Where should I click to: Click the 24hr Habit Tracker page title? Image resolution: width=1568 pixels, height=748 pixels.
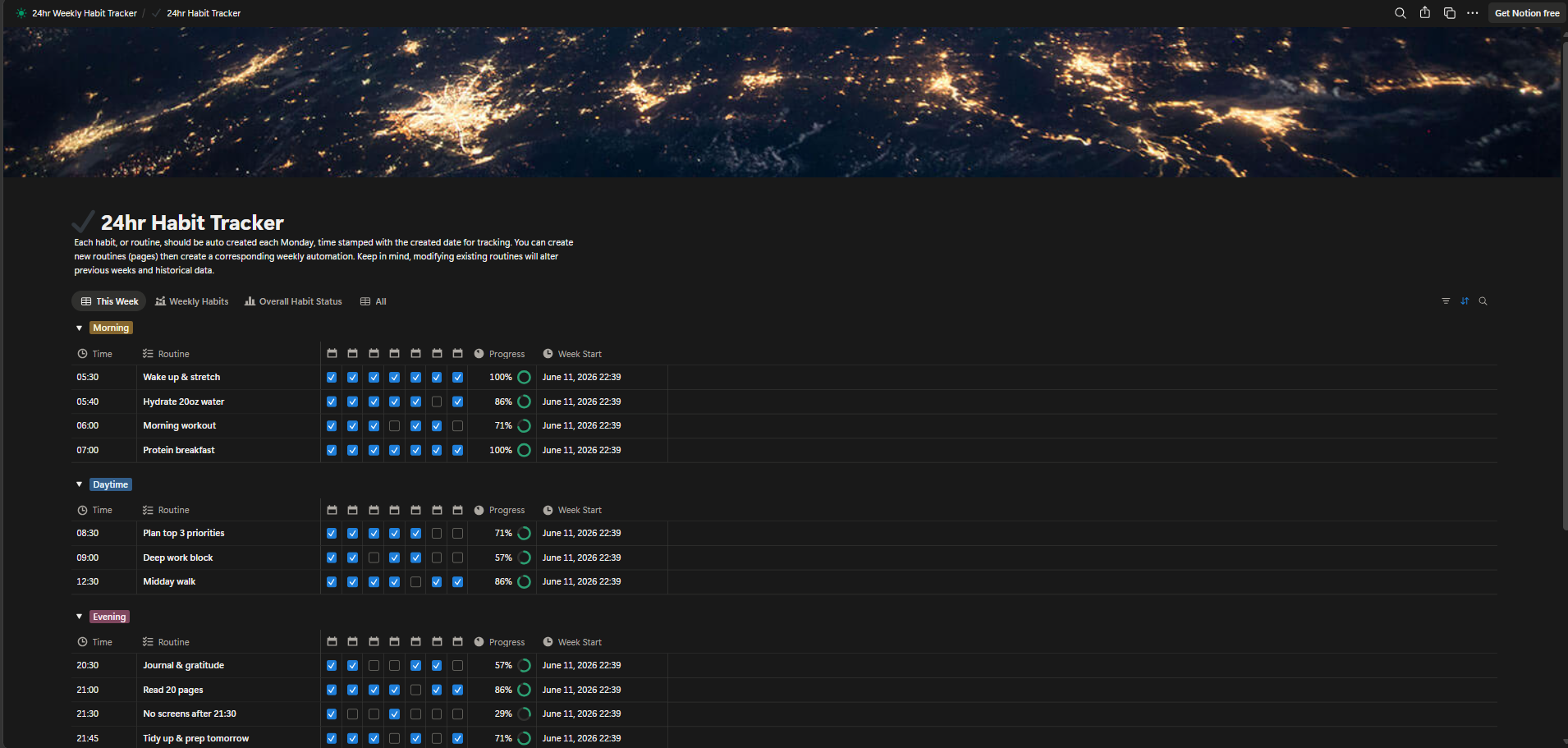pos(192,223)
